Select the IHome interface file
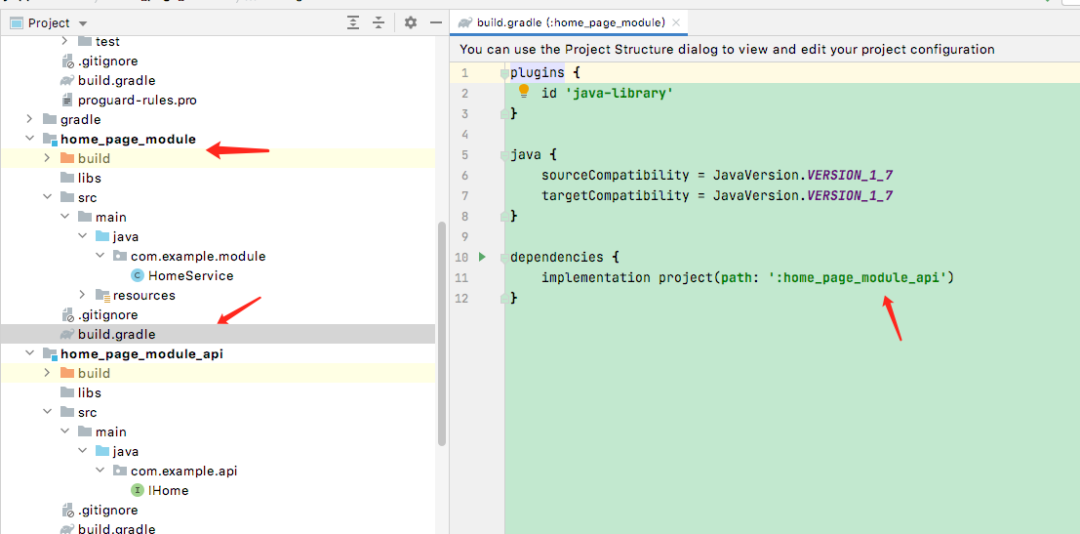Image resolution: width=1080 pixels, height=534 pixels. [168, 491]
